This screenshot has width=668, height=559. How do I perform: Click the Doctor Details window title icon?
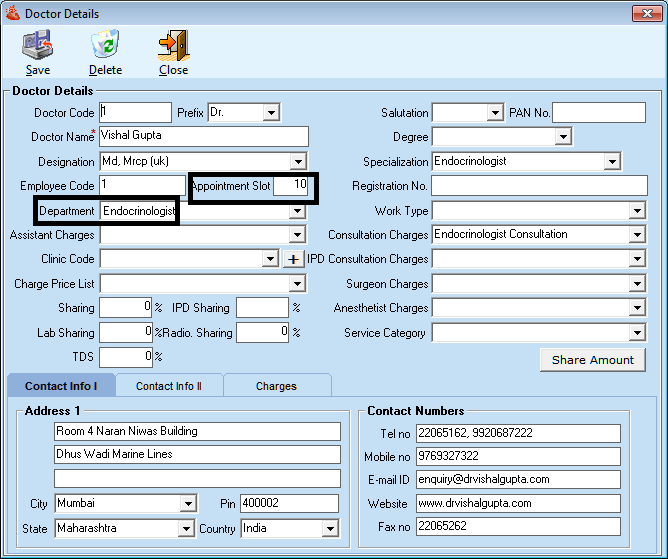click(13, 13)
